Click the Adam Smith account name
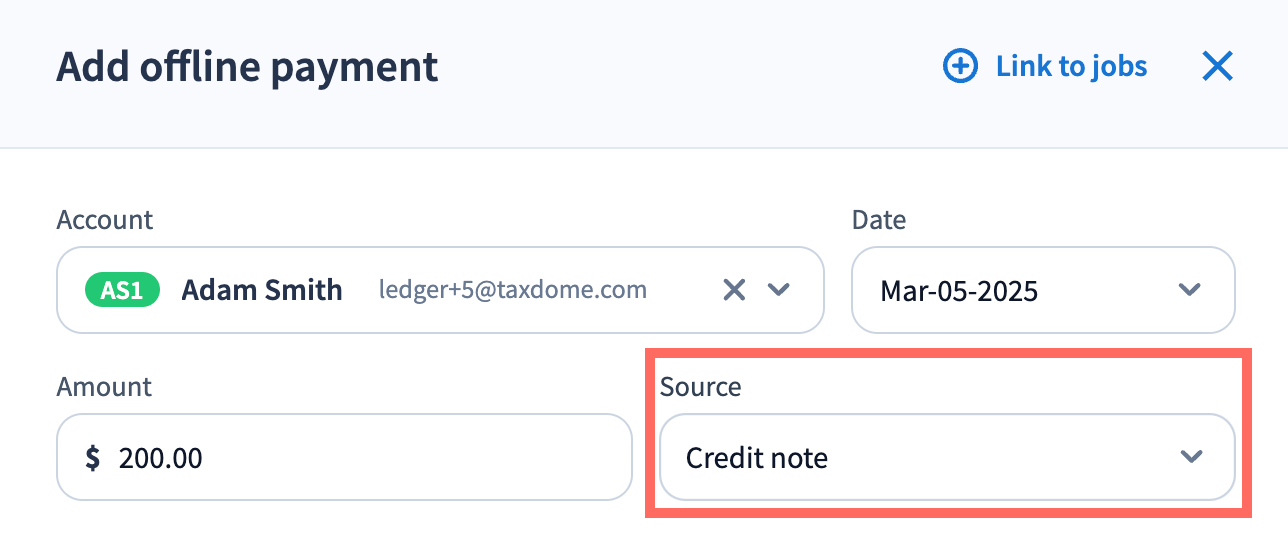The width and height of the screenshot is (1288, 538). 262,291
